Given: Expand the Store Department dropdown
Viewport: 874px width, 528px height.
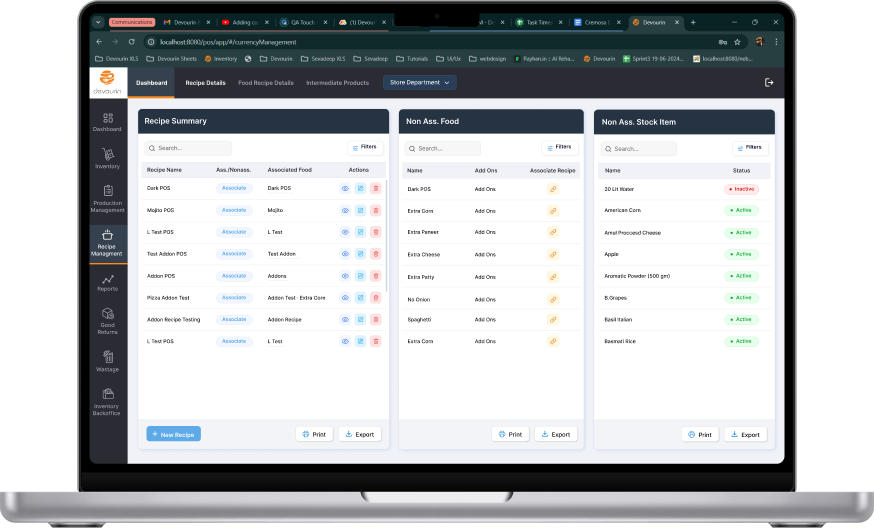Looking at the screenshot, I should point(420,83).
